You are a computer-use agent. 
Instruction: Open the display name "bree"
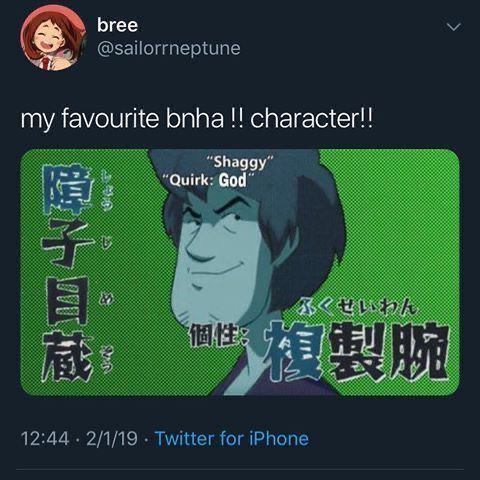117,25
